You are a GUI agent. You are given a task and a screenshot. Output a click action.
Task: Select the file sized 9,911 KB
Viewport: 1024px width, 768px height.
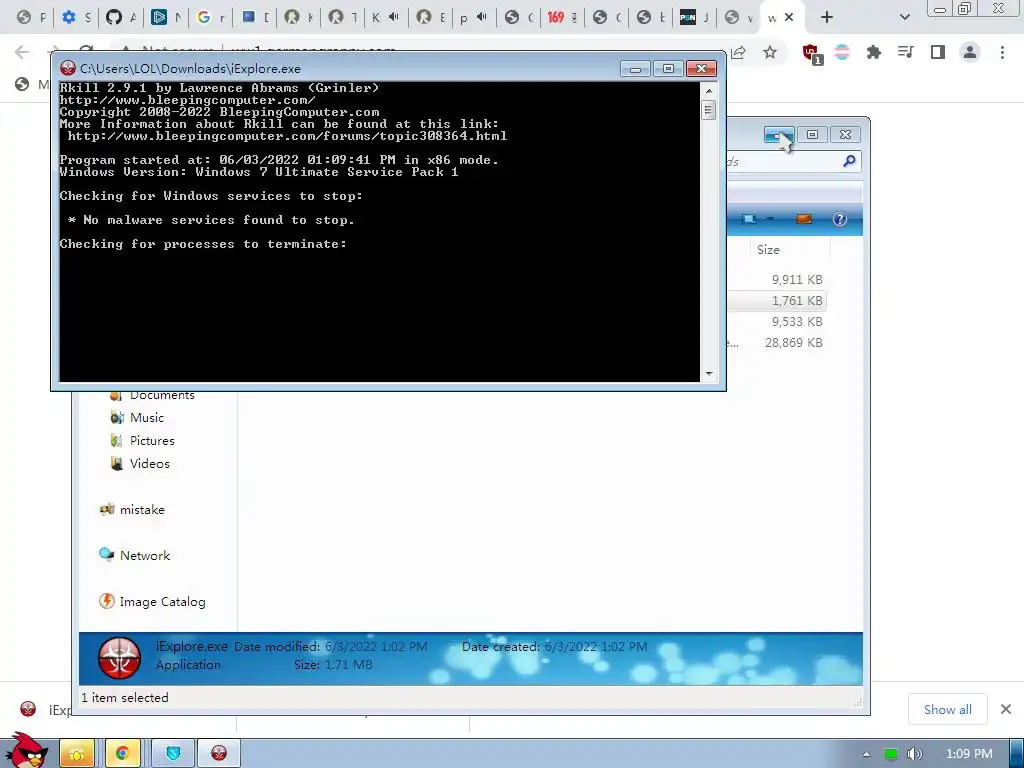point(797,280)
